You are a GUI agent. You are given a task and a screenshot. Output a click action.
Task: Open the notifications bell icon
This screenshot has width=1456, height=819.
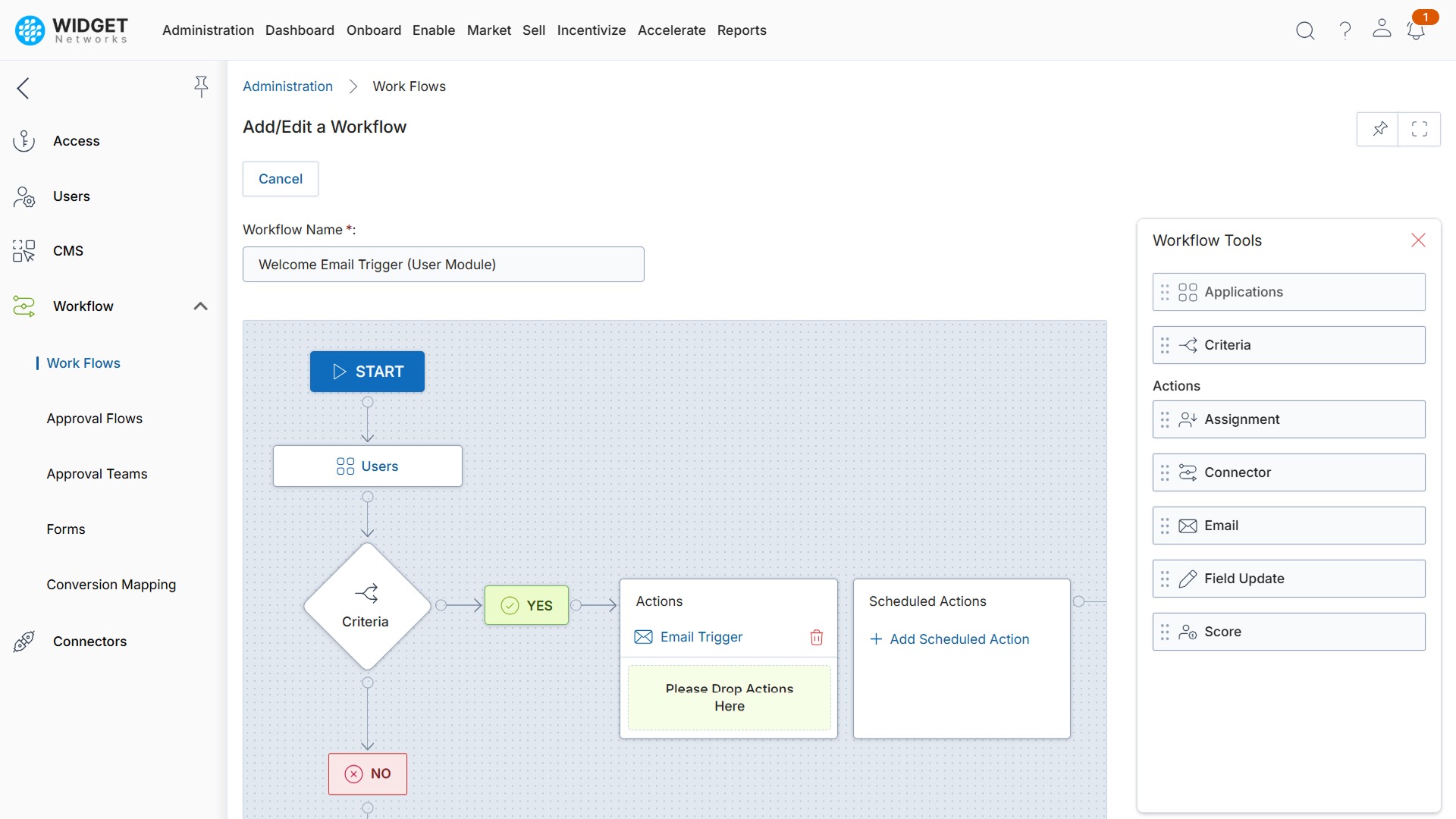1417,32
